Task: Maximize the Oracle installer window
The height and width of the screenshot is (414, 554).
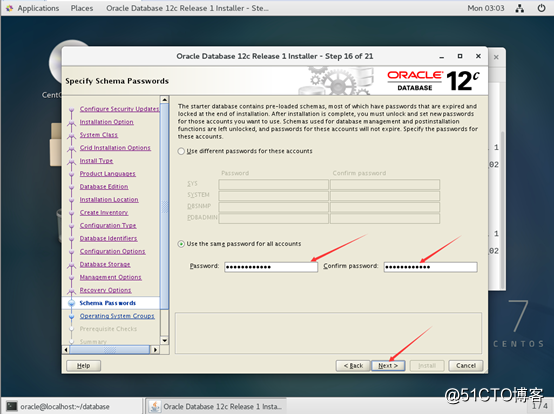Action: tap(460, 56)
